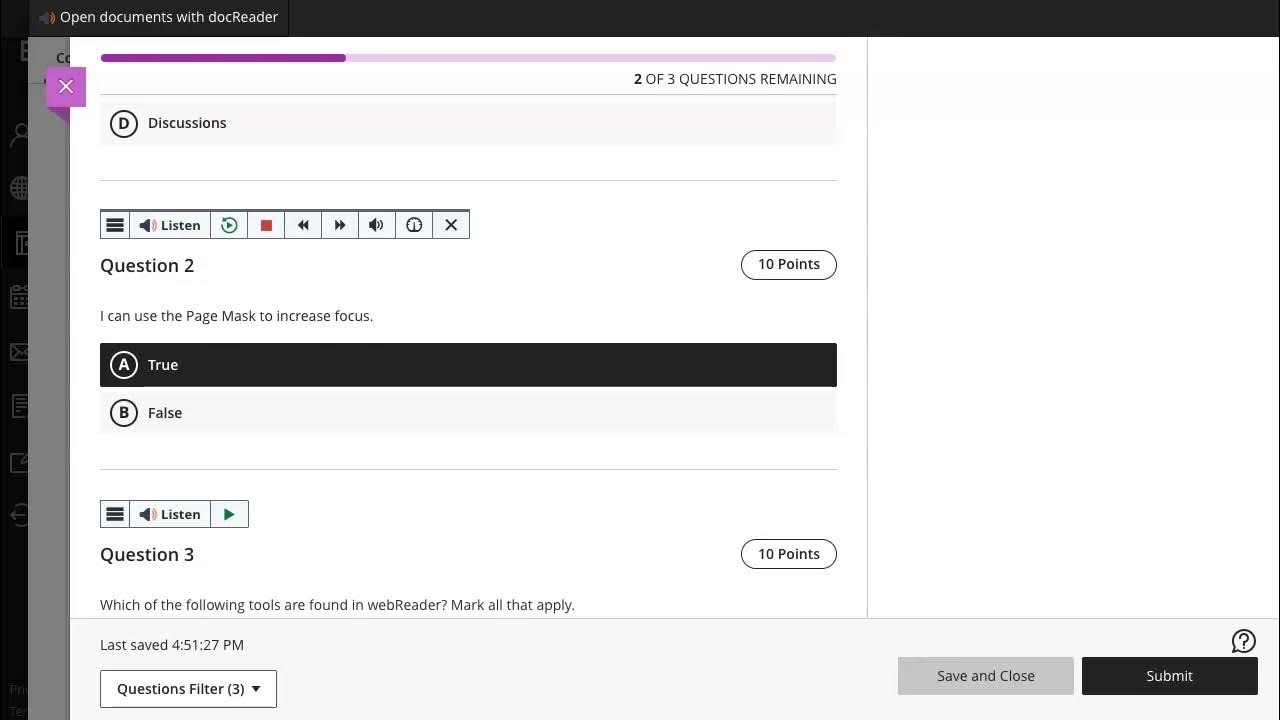
Task: Open the Questions Filter (3) dropdown
Action: click(x=188, y=689)
